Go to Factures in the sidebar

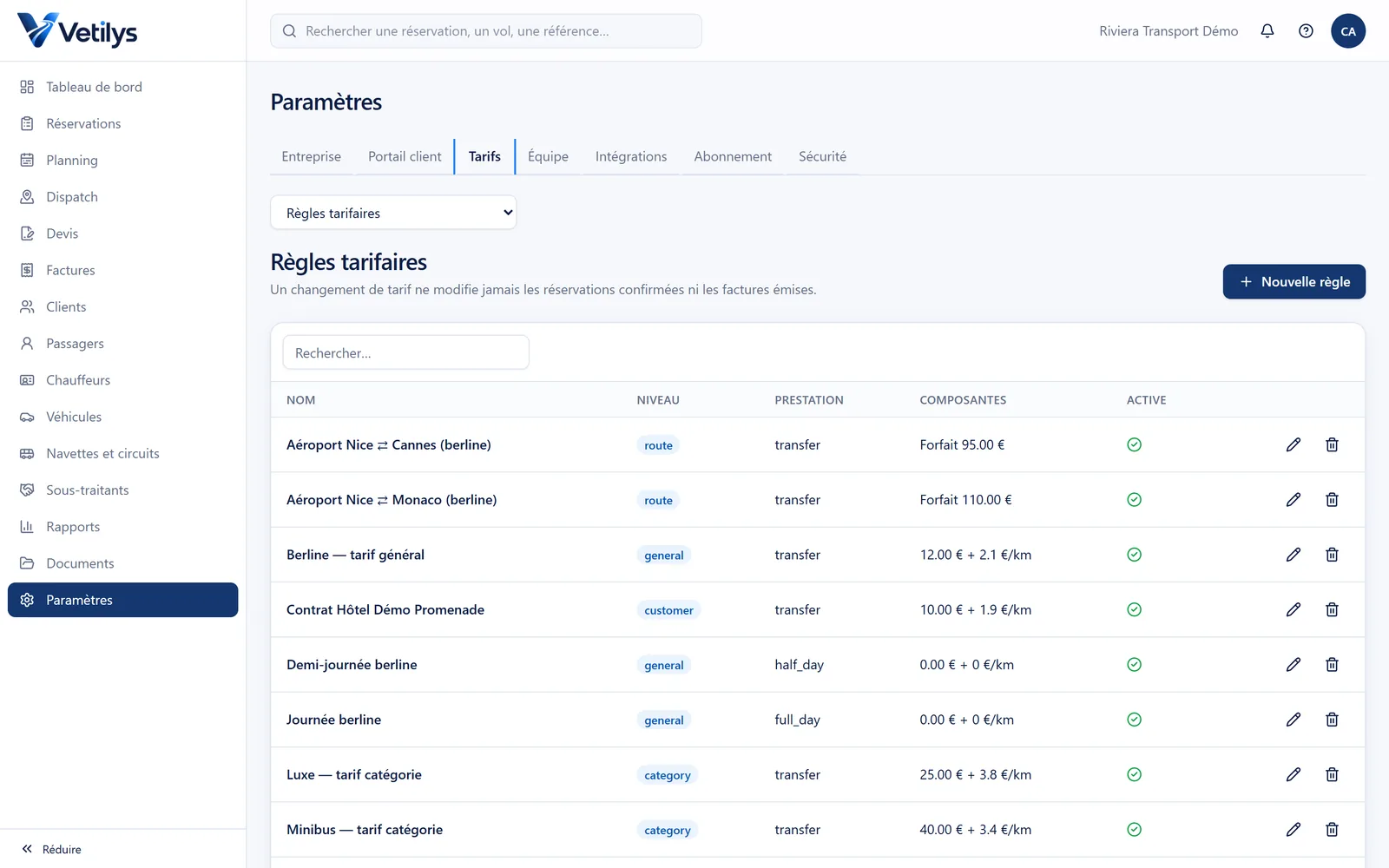(x=123, y=270)
